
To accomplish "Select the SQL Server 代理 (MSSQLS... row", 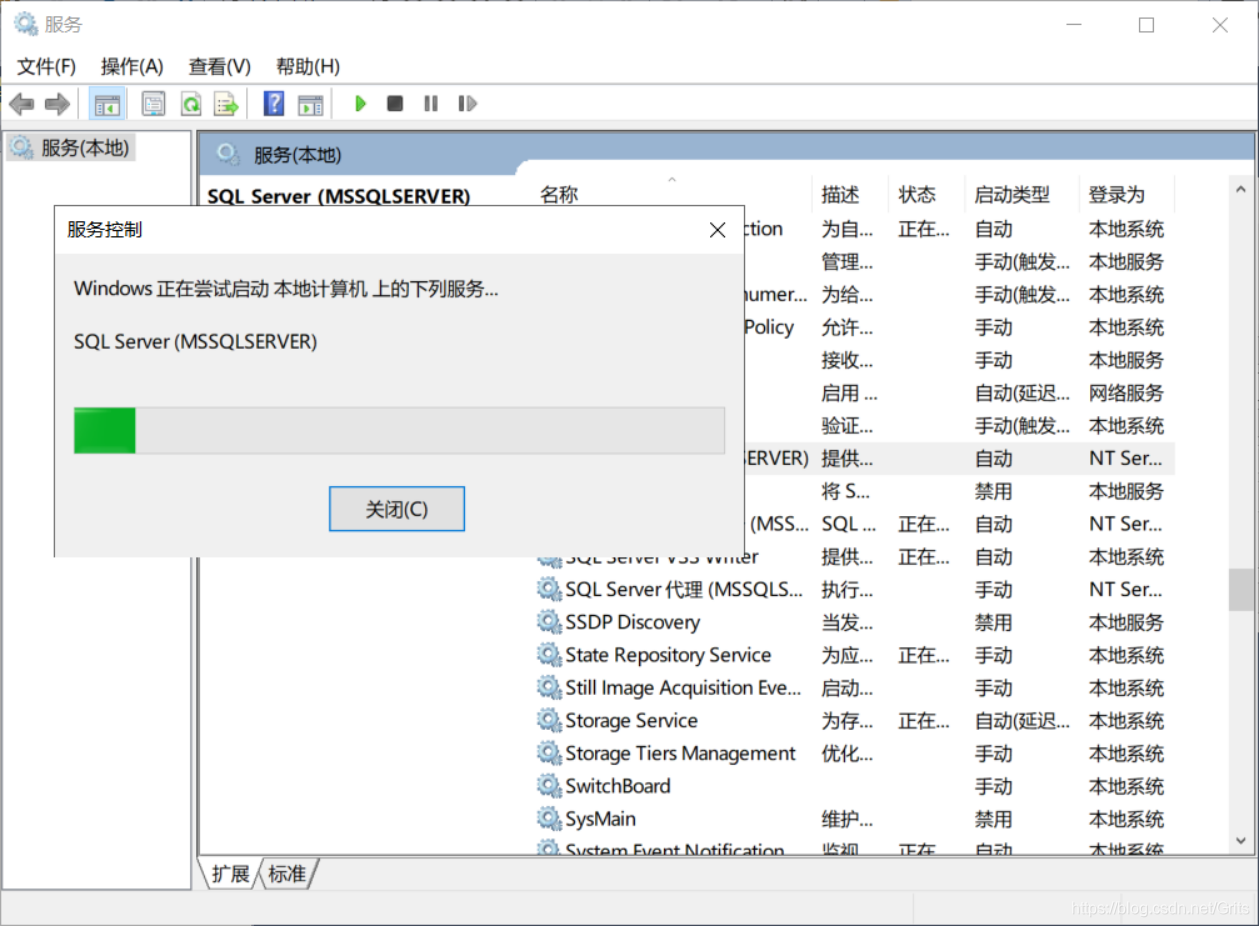I will pos(855,589).
